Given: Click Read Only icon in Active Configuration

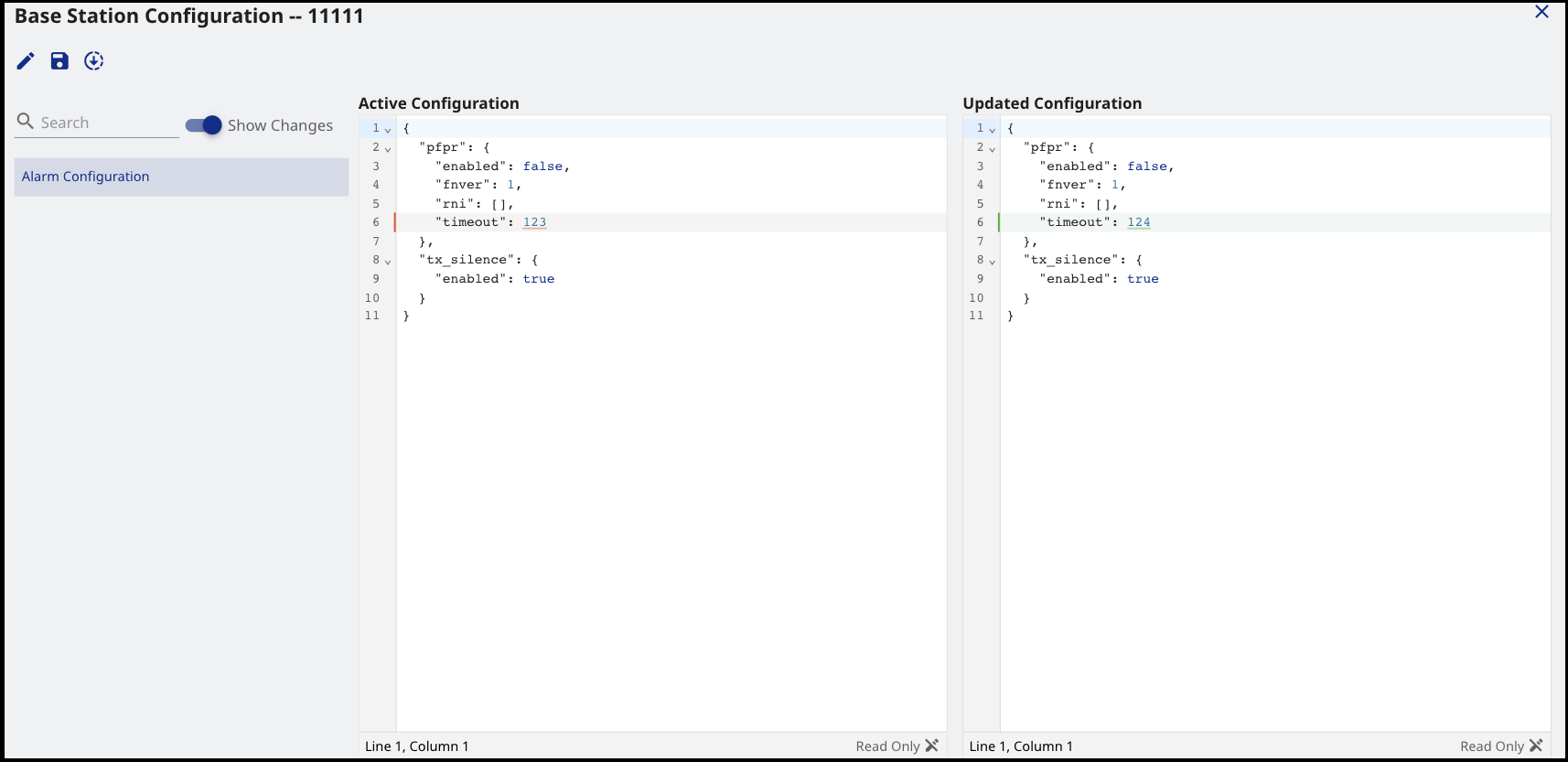Looking at the screenshot, I should point(932,746).
